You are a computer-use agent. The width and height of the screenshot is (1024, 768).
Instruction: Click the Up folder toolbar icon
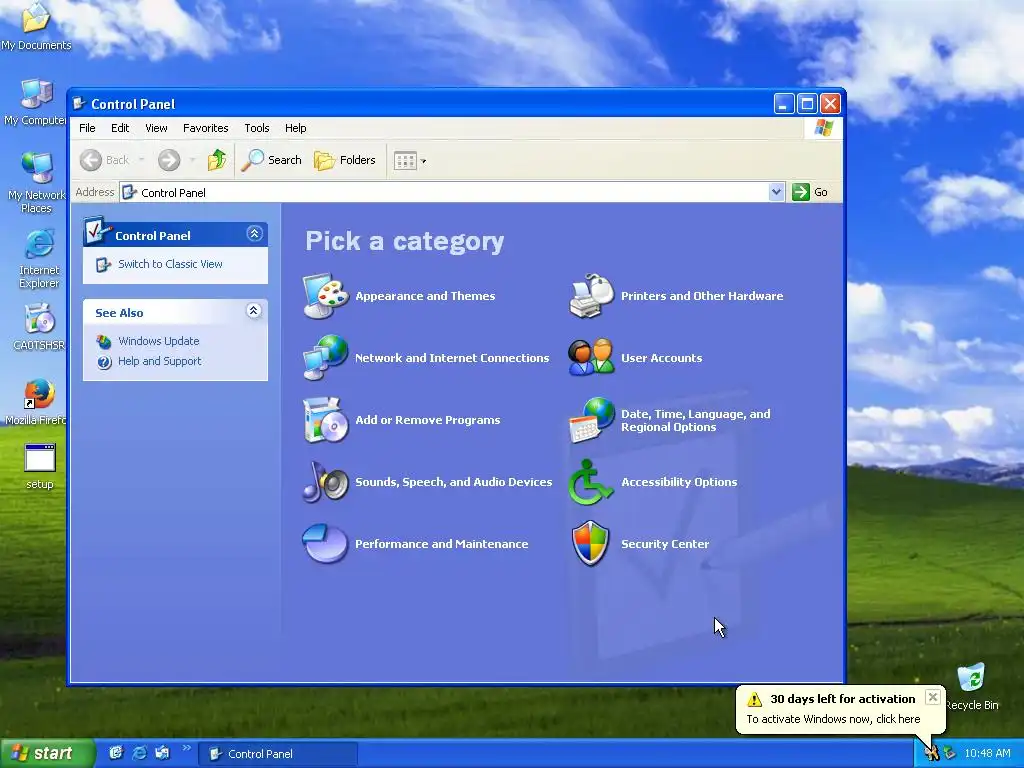[216, 160]
